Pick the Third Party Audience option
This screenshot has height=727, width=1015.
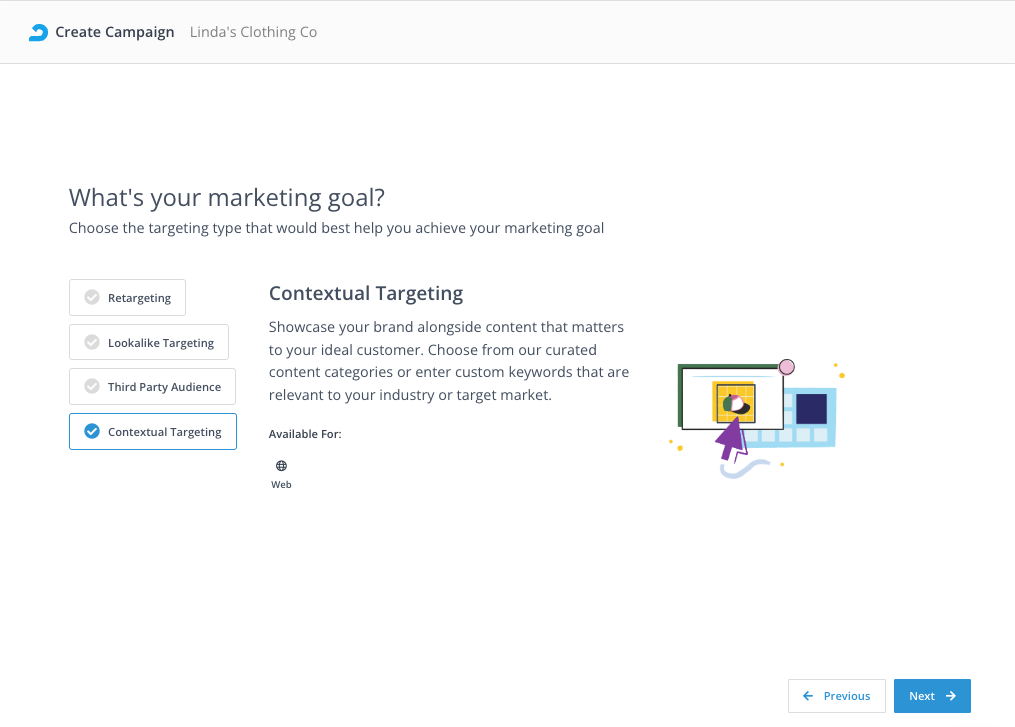(x=164, y=387)
